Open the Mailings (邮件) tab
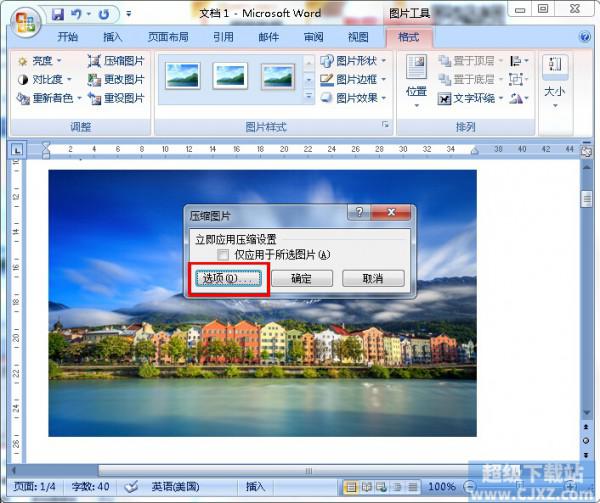The image size is (600, 503). pos(269,37)
